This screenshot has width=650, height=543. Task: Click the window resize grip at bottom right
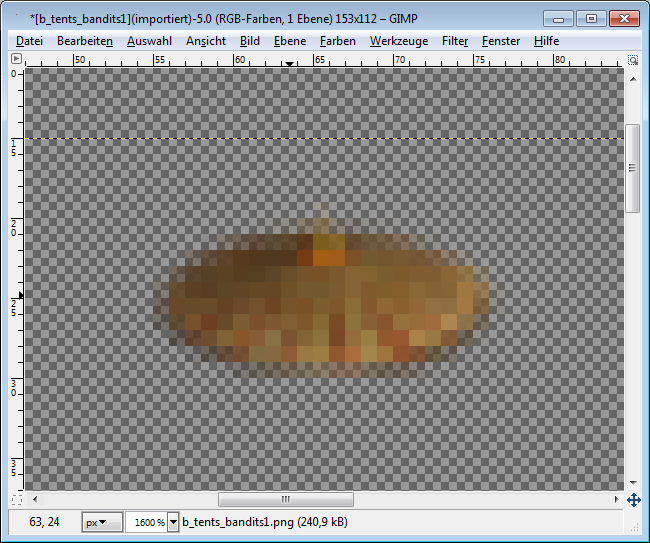[635, 527]
